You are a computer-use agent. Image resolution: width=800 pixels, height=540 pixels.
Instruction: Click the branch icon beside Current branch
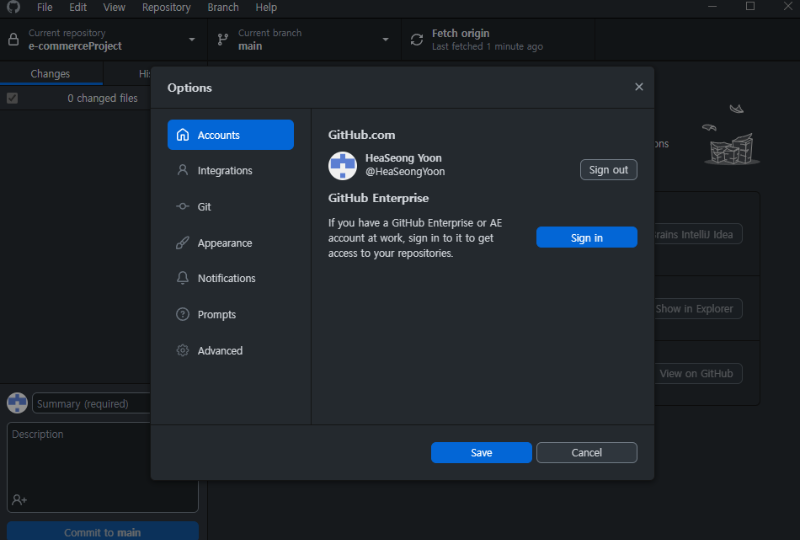pyautogui.click(x=223, y=39)
